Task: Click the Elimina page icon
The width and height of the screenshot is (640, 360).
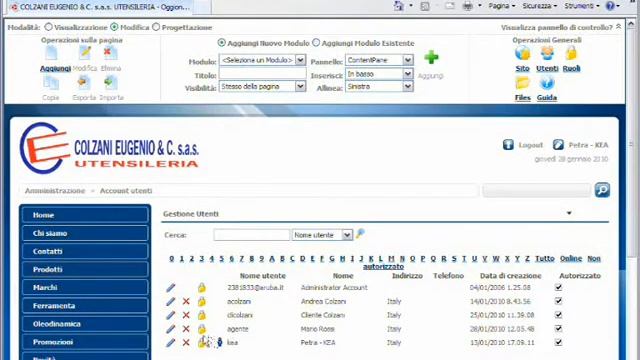Action: point(110,53)
